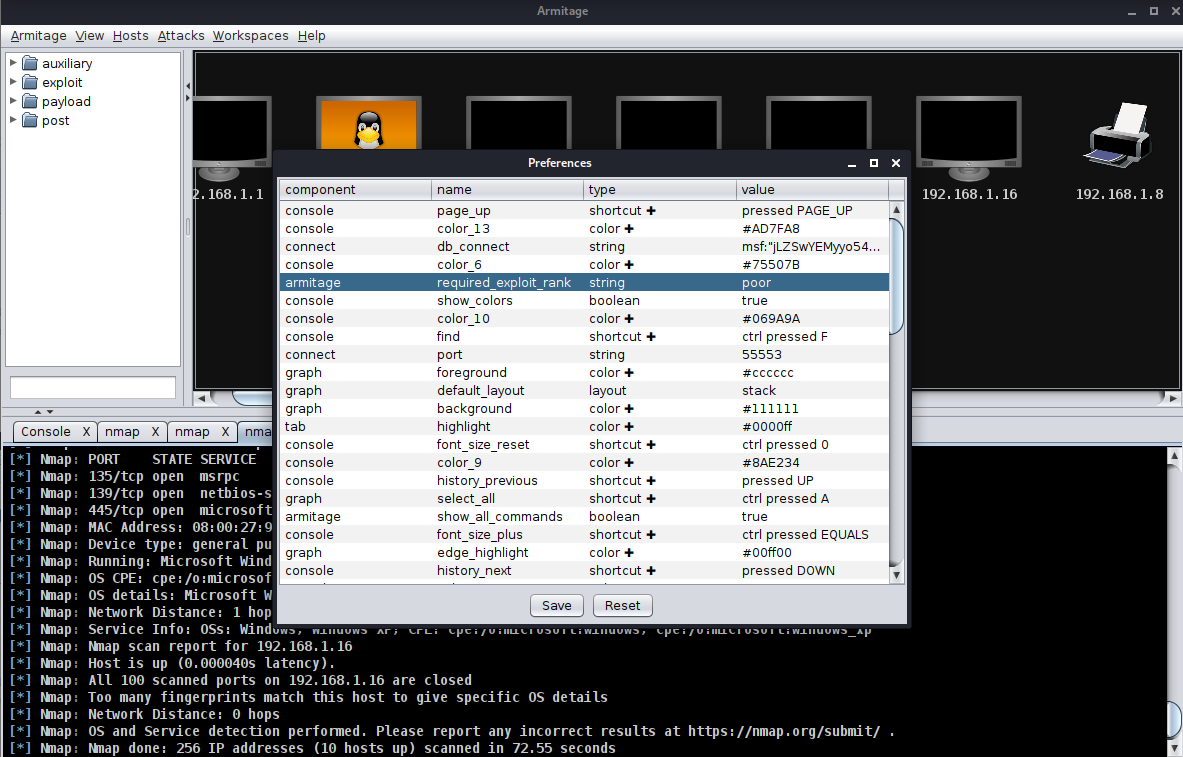Click the scroll down arrow in Preferences table
Image resolution: width=1183 pixels, height=757 pixels.
tap(896, 575)
